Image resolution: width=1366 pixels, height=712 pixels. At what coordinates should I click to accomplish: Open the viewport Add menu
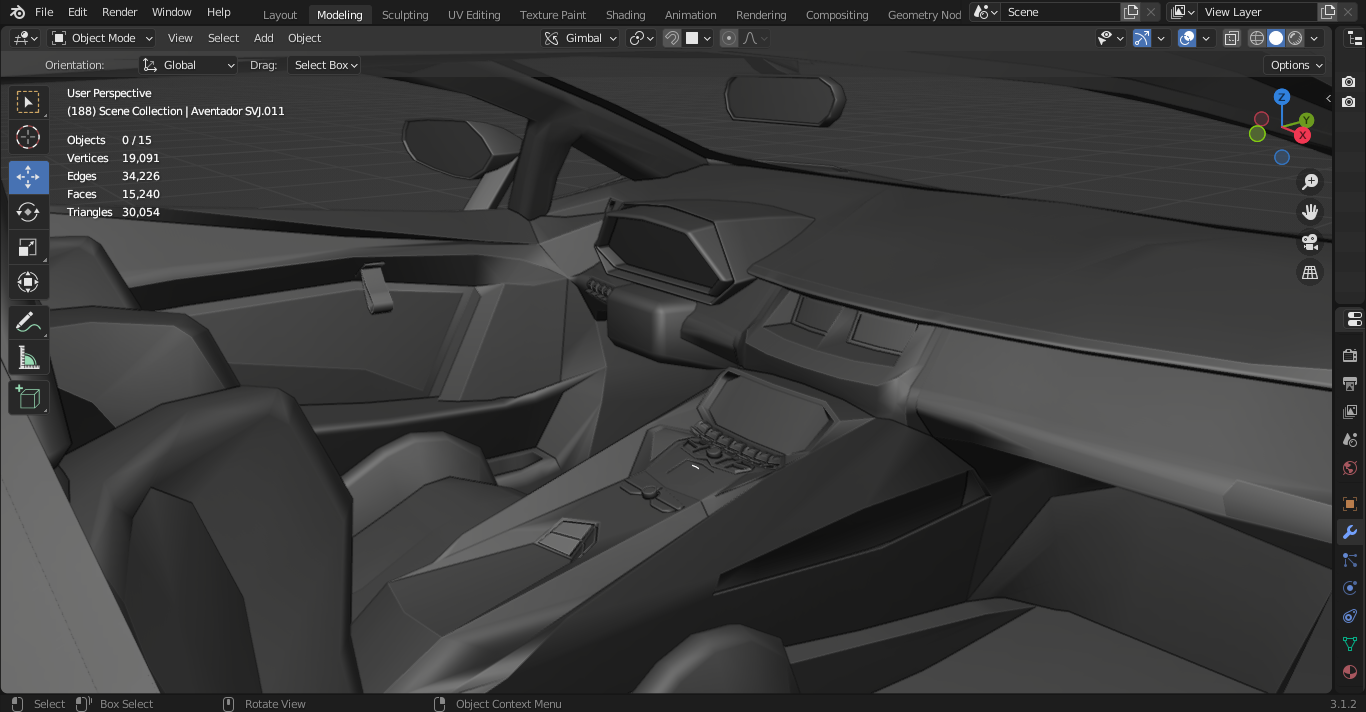(x=264, y=38)
